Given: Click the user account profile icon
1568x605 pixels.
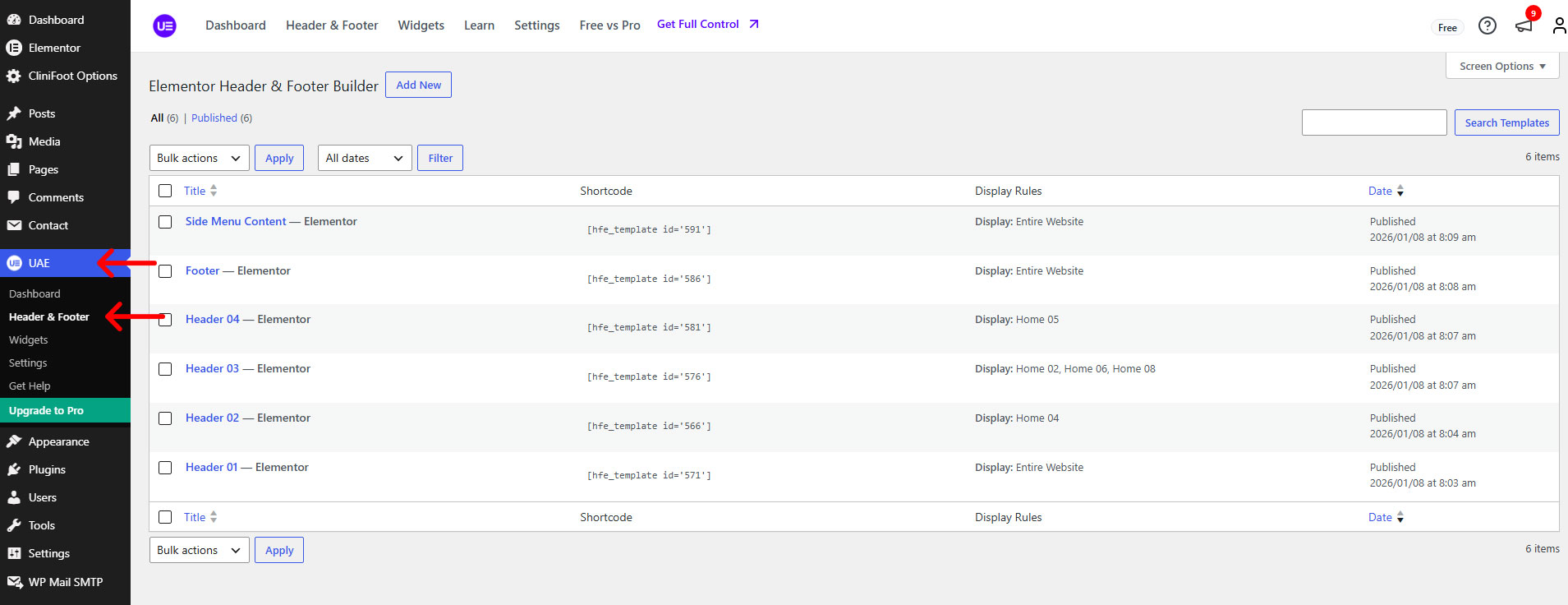Looking at the screenshot, I should [x=1559, y=25].
